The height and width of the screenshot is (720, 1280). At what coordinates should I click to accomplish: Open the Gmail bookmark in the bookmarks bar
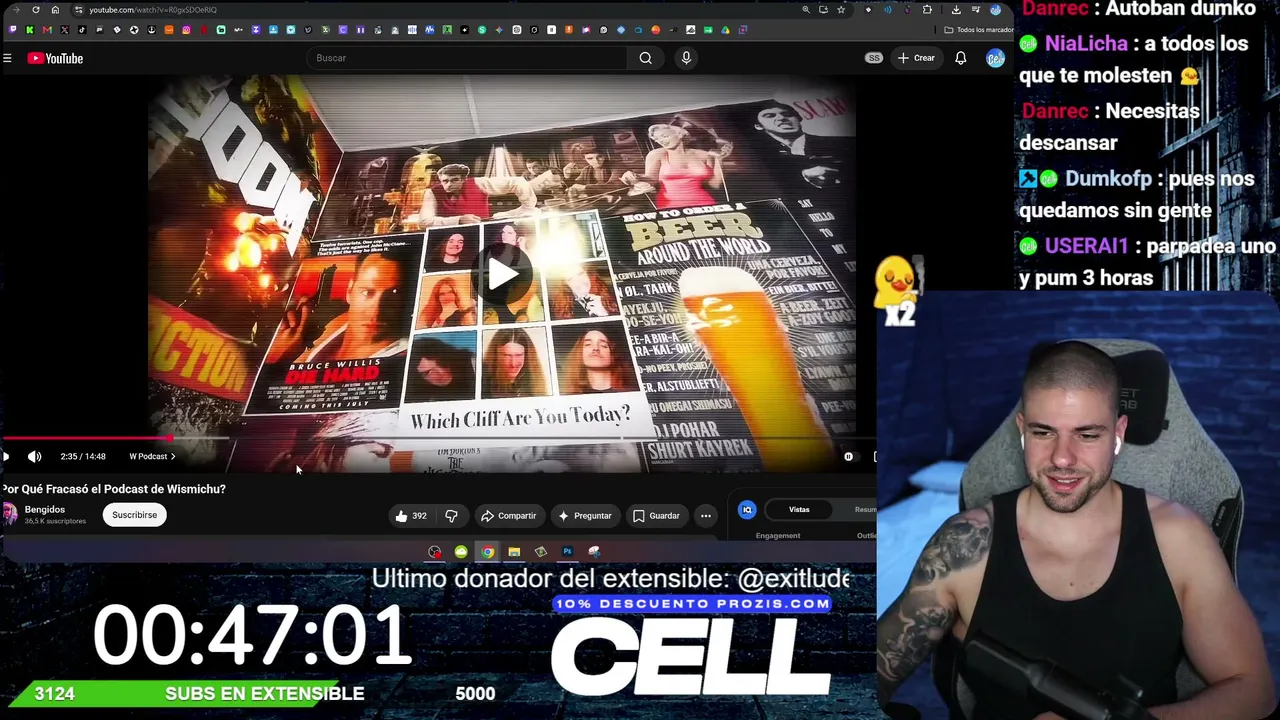click(x=47, y=30)
